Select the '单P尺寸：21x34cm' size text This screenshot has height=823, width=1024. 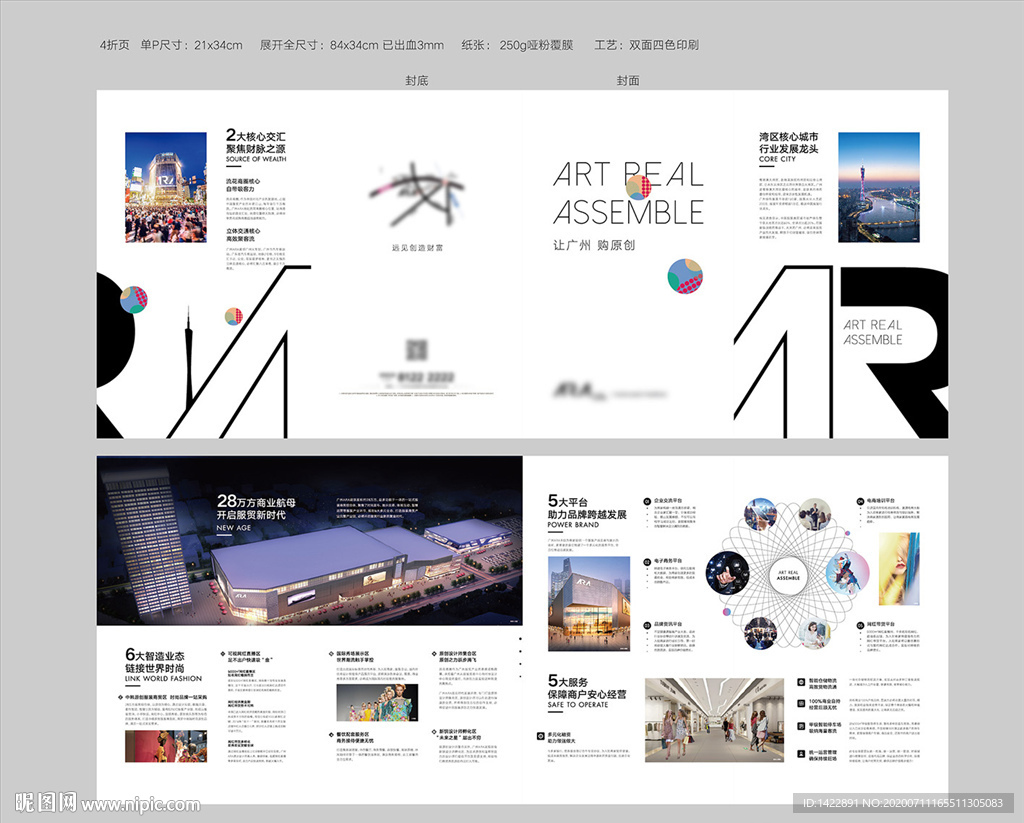(191, 45)
